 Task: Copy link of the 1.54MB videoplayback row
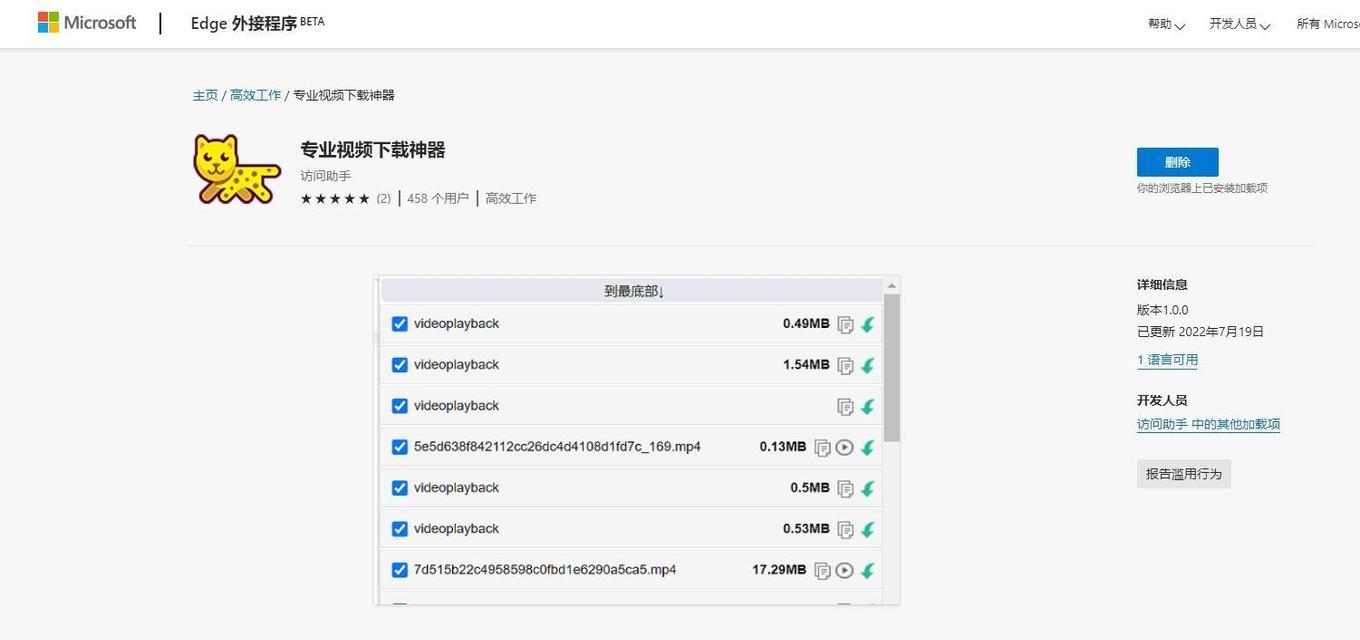click(x=845, y=365)
